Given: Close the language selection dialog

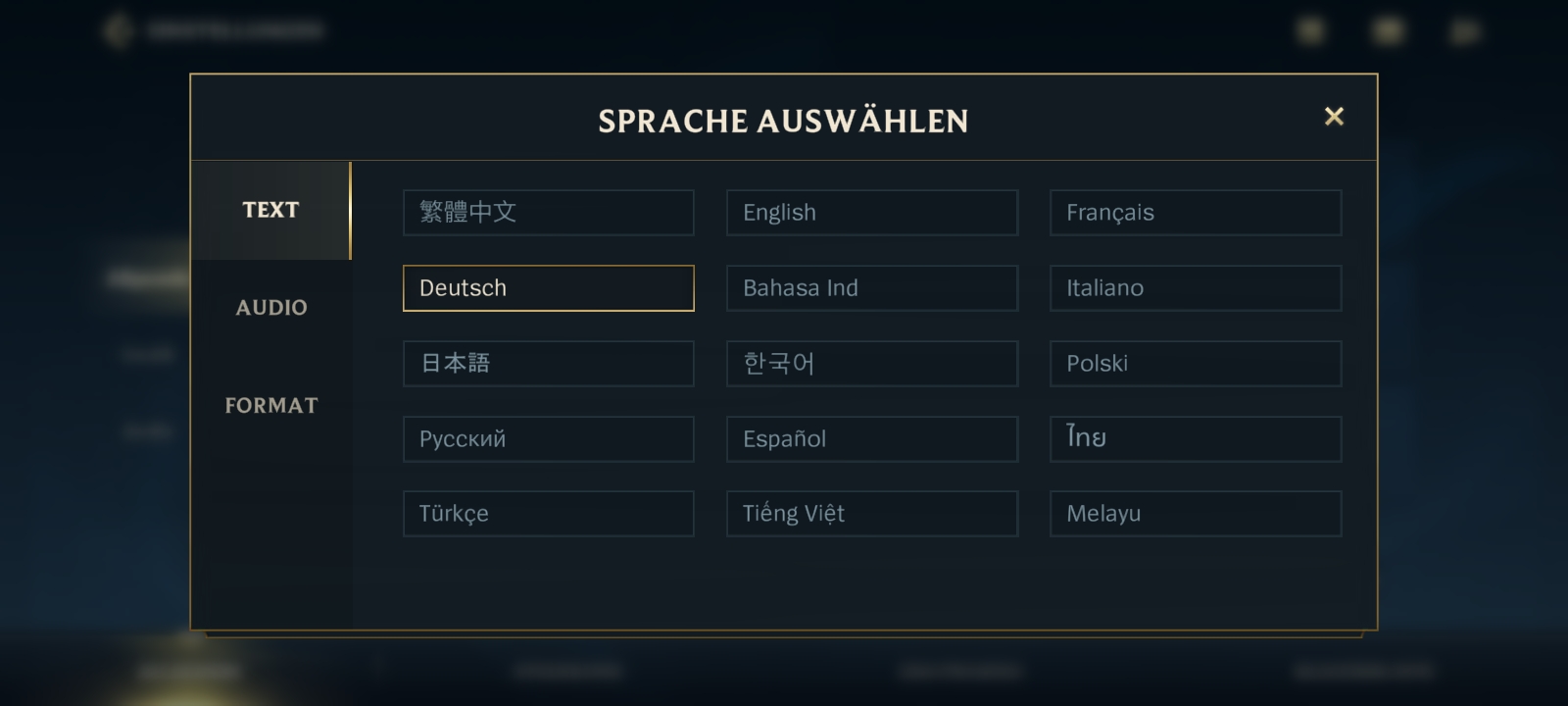Looking at the screenshot, I should pyautogui.click(x=1334, y=117).
